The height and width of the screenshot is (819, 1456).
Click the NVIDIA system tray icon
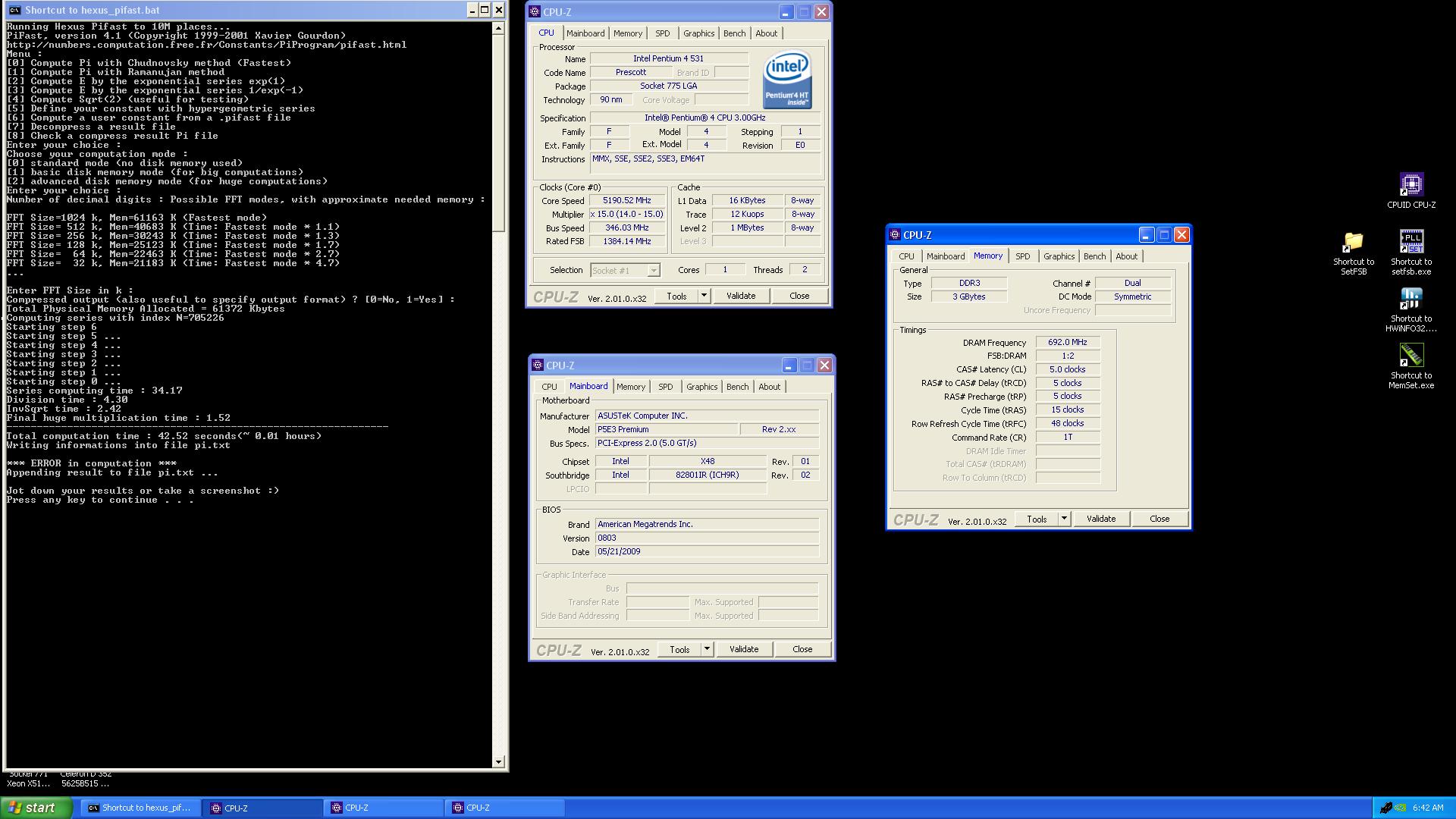point(1402,808)
